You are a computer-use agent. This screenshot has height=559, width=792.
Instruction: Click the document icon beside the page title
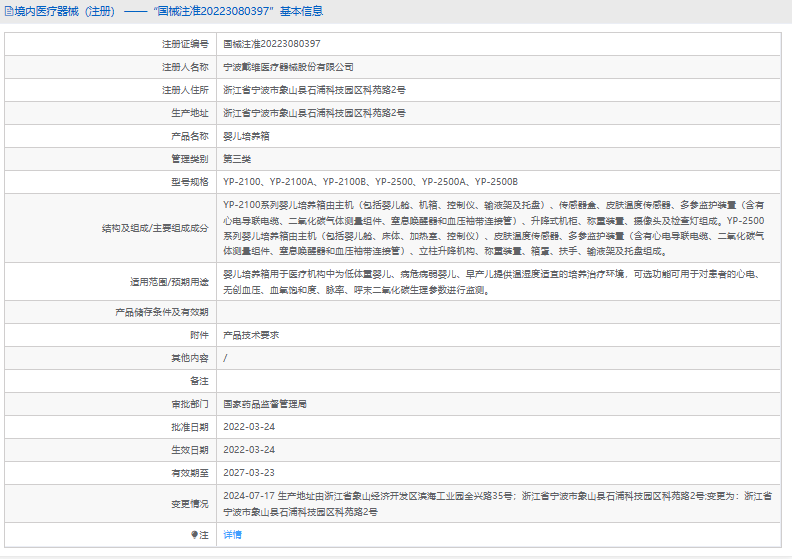tap(8, 11)
